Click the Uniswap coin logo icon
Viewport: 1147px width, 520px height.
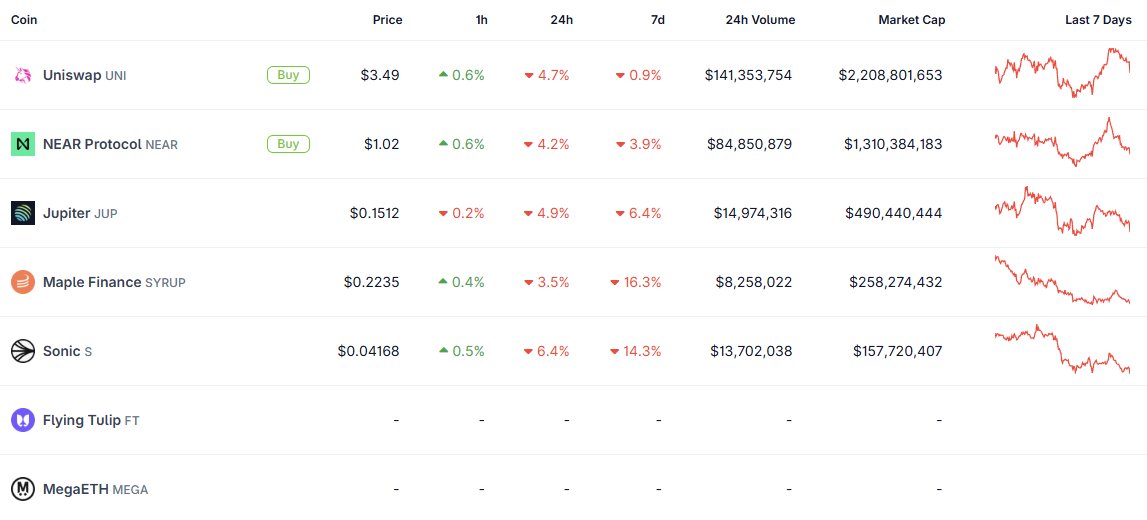tap(23, 75)
